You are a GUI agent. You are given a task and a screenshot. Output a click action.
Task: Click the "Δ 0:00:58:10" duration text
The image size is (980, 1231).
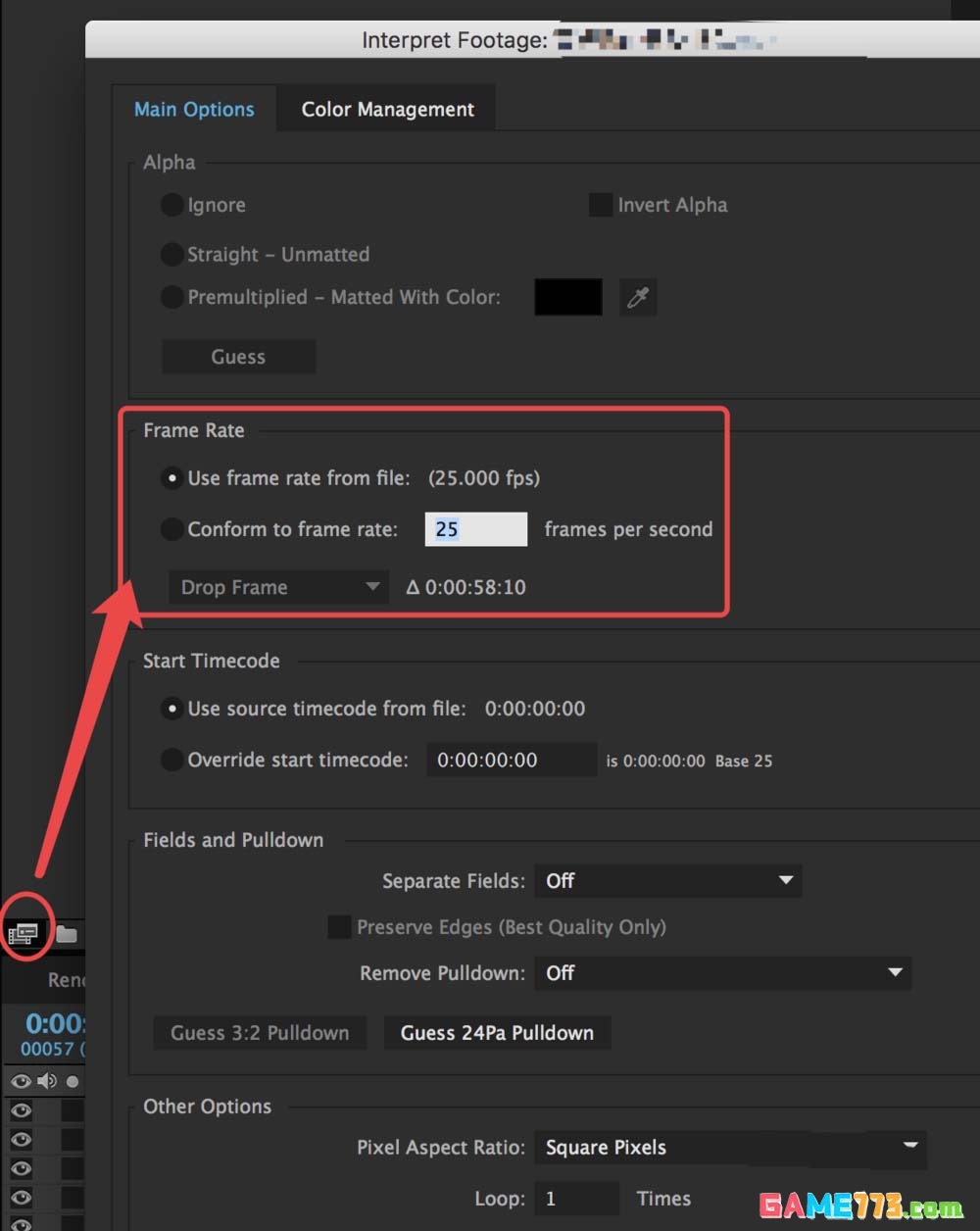[465, 587]
